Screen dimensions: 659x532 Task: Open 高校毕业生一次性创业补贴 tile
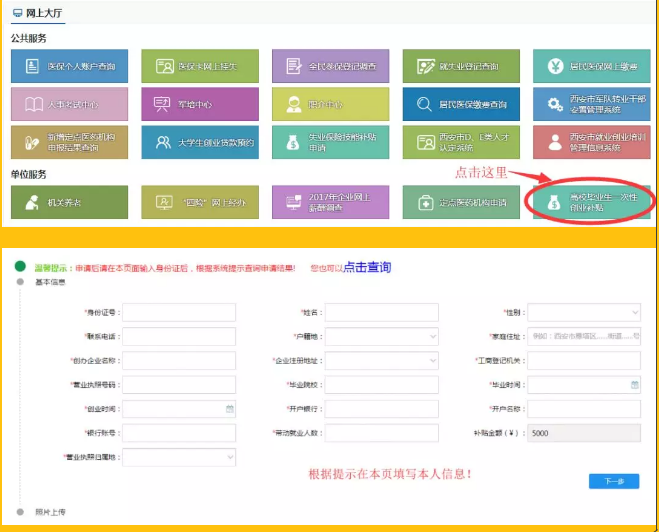[592, 202]
